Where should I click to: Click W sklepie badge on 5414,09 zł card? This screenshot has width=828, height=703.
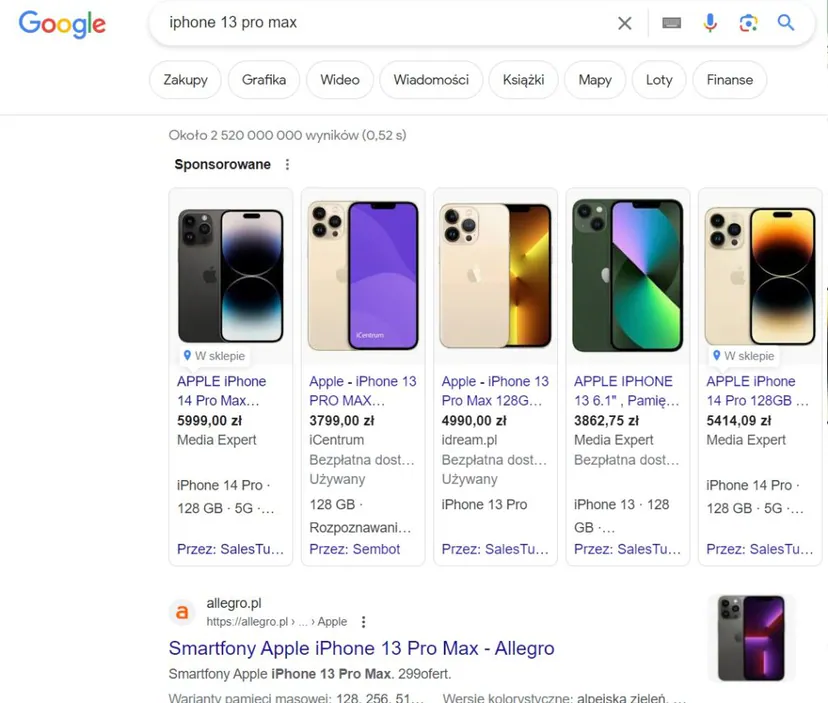(x=744, y=356)
